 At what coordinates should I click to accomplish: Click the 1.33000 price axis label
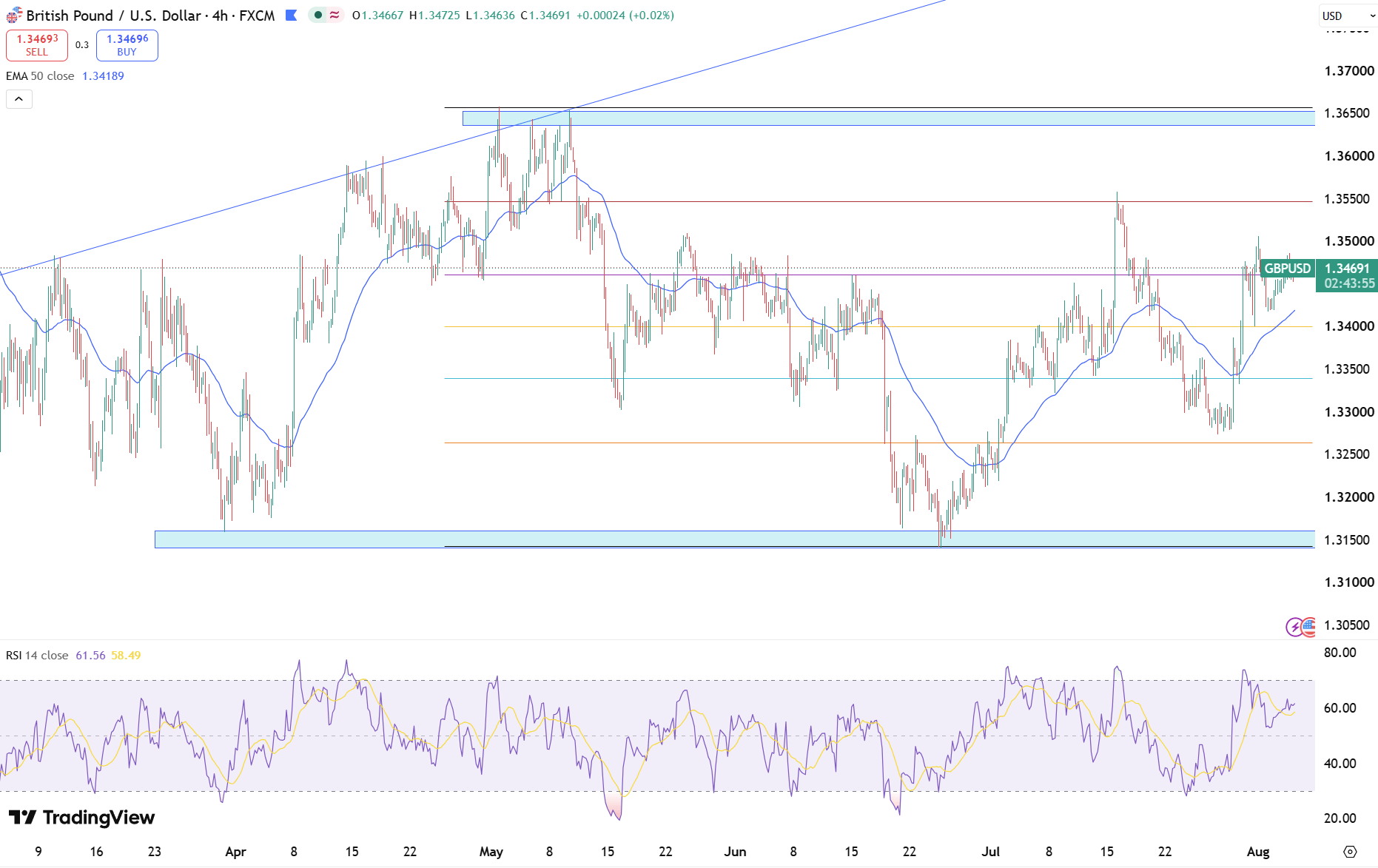(x=1349, y=412)
